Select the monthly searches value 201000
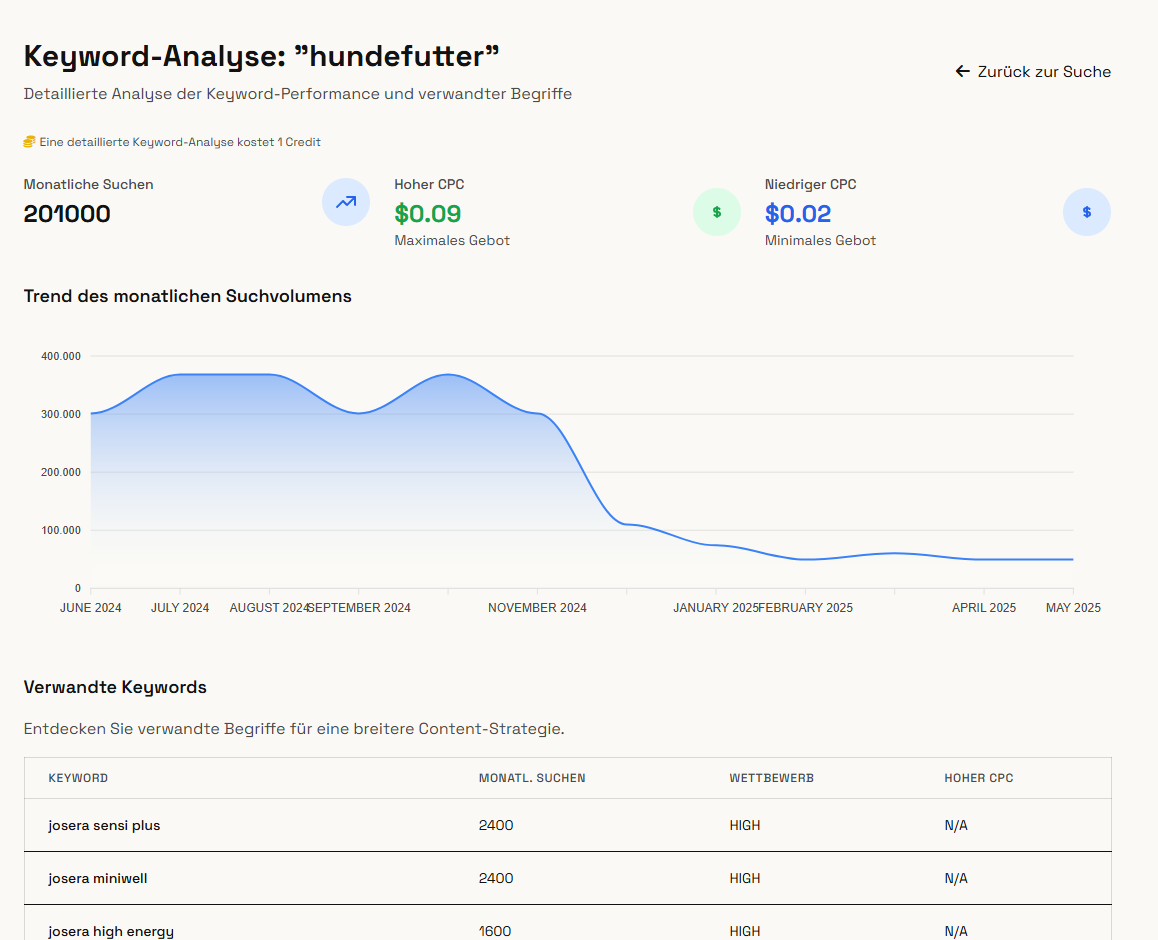The width and height of the screenshot is (1158, 940). [67, 213]
